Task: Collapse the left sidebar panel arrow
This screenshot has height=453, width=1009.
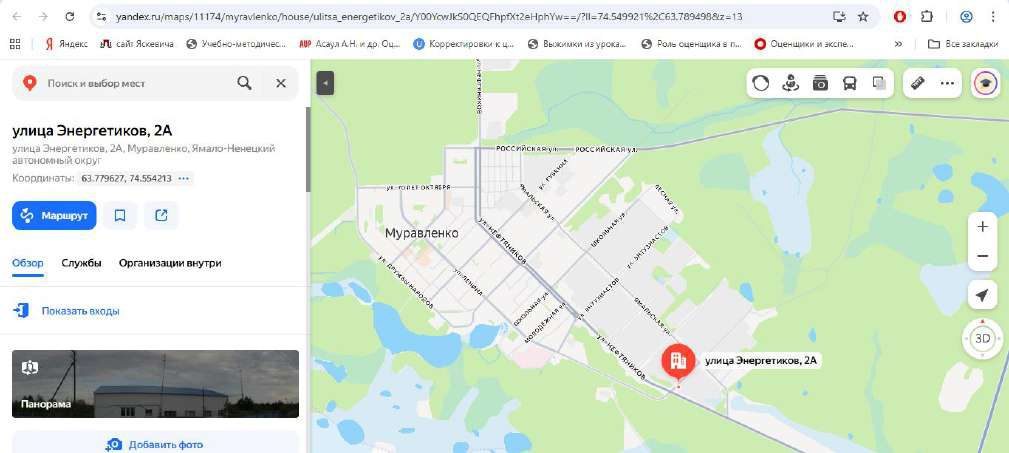Action: [x=326, y=83]
